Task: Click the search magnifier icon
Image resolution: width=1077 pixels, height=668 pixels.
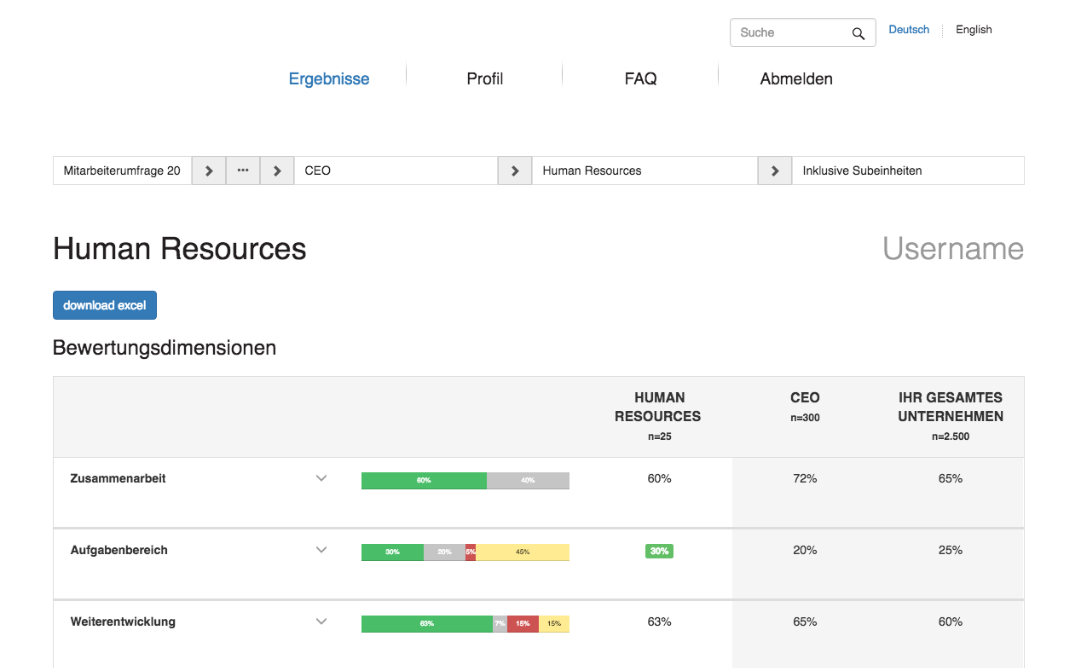Action: [x=858, y=32]
